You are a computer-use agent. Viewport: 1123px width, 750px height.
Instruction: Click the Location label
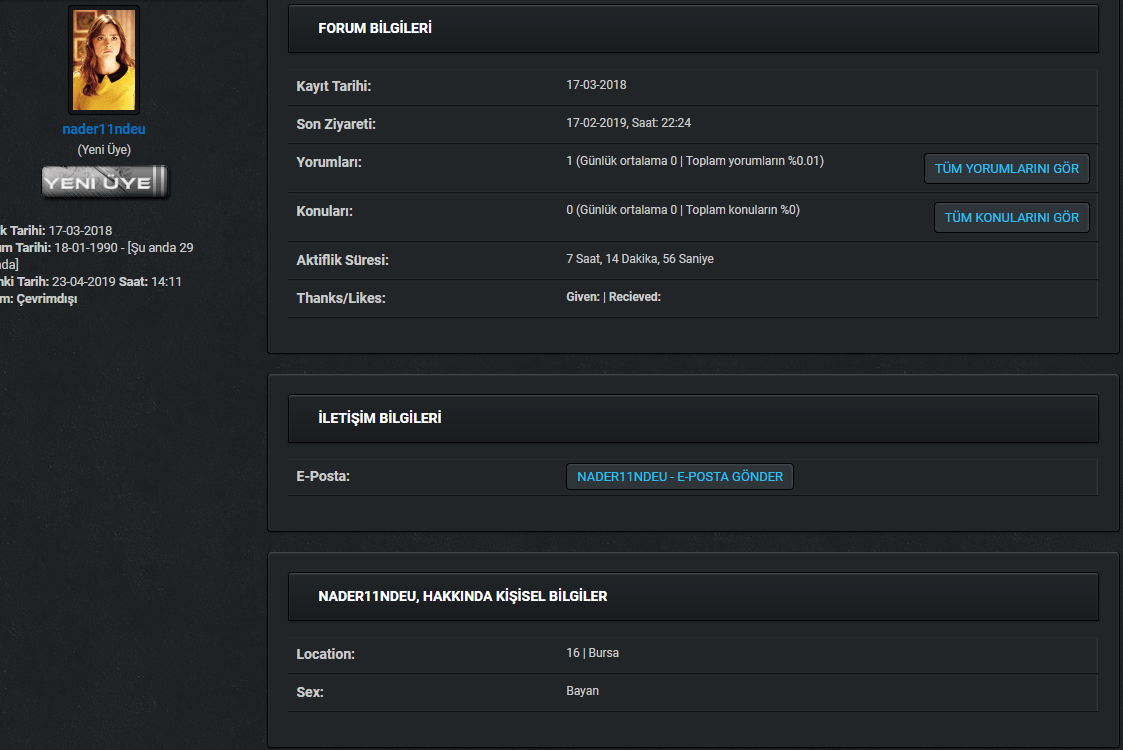325,654
